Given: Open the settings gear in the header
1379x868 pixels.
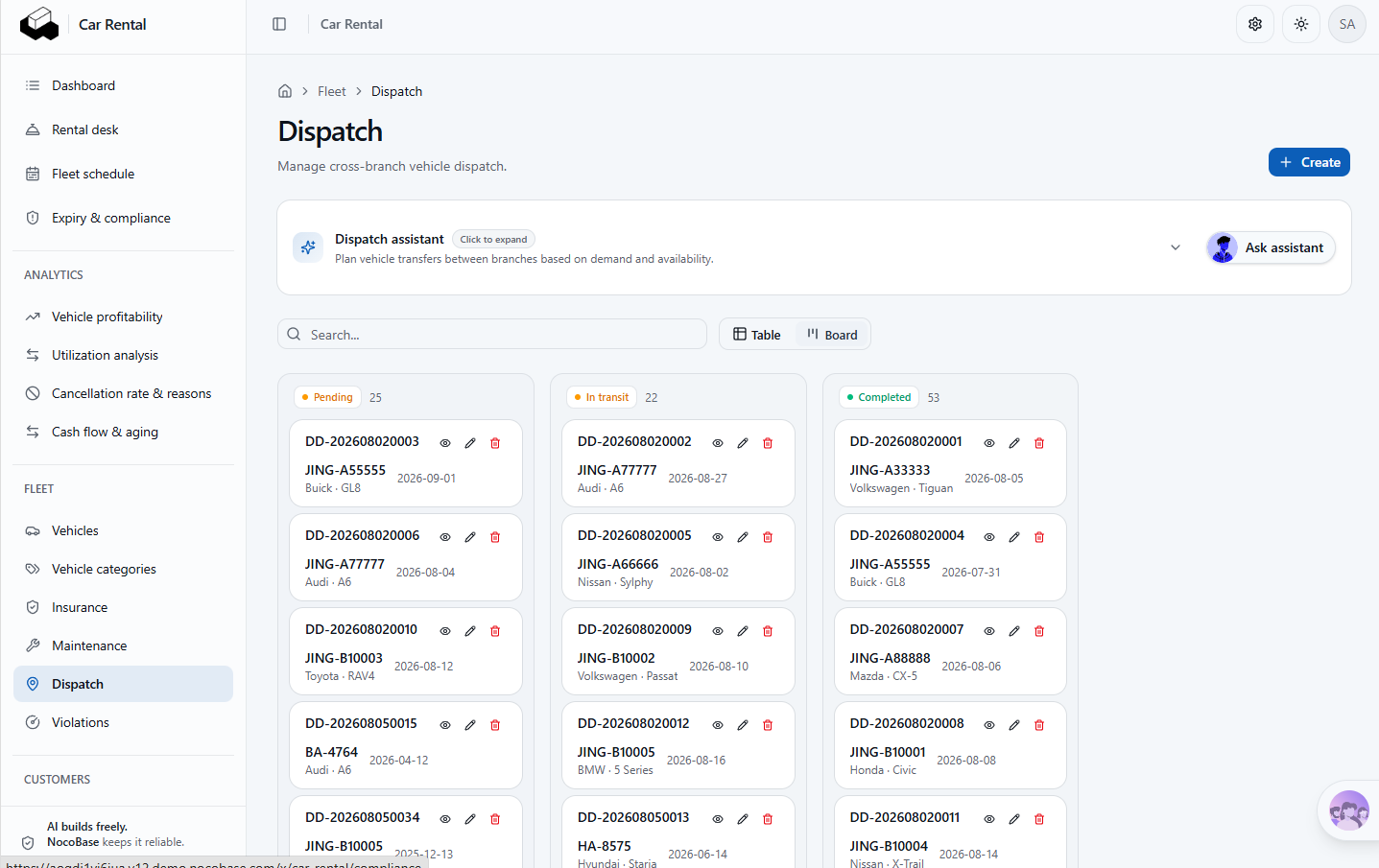Looking at the screenshot, I should tap(1255, 24).
